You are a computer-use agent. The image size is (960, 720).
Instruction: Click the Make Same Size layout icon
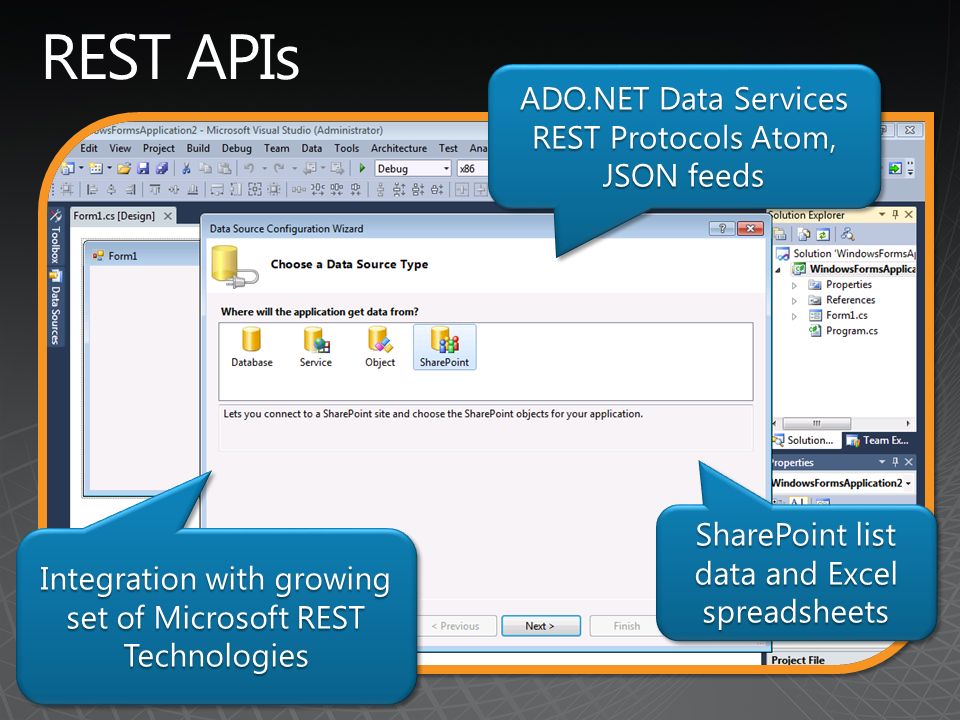point(255,190)
